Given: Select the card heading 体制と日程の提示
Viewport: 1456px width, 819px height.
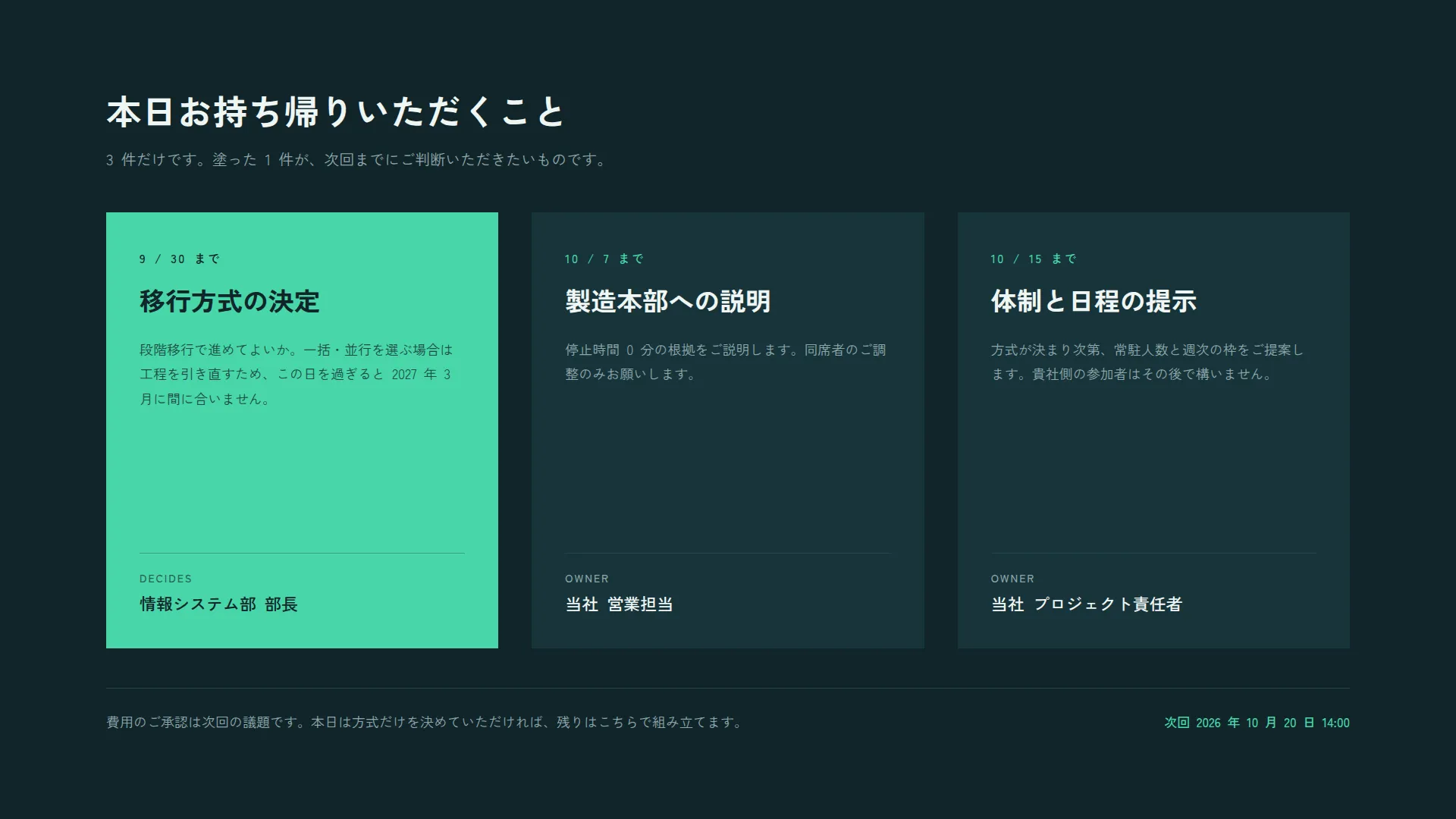Looking at the screenshot, I should pos(1094,301).
